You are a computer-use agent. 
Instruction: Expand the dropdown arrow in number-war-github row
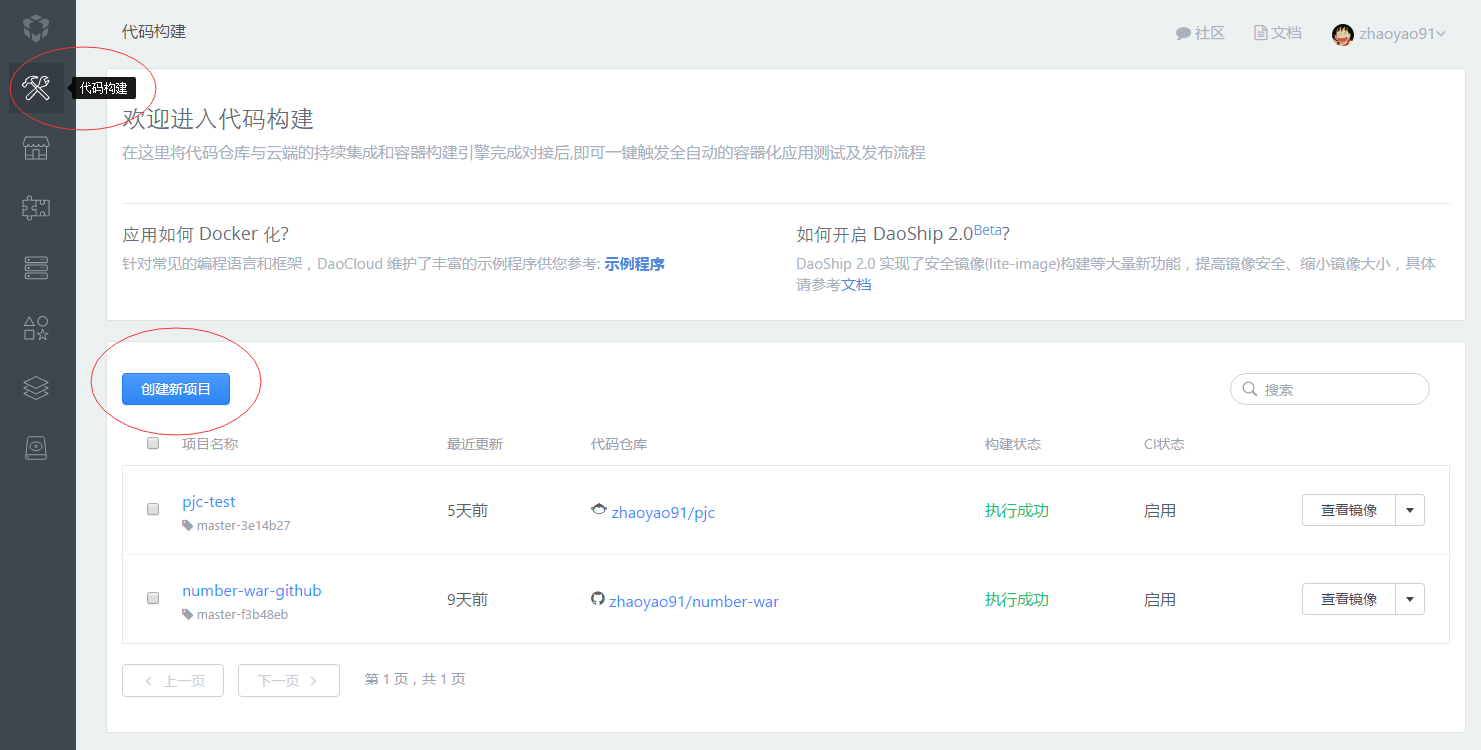(1410, 599)
